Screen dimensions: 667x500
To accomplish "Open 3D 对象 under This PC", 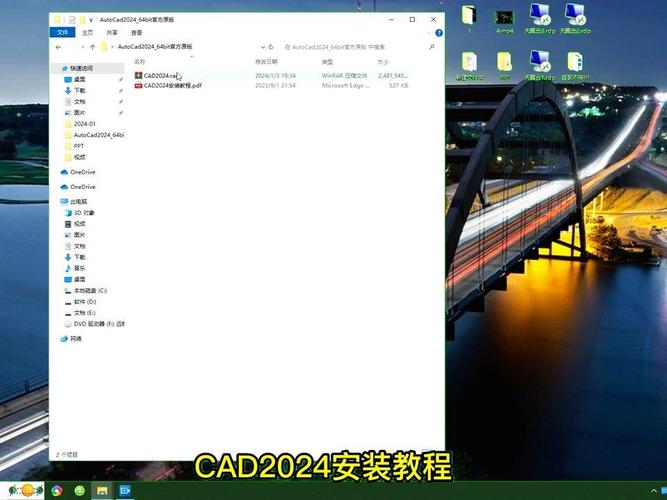I will 84,212.
